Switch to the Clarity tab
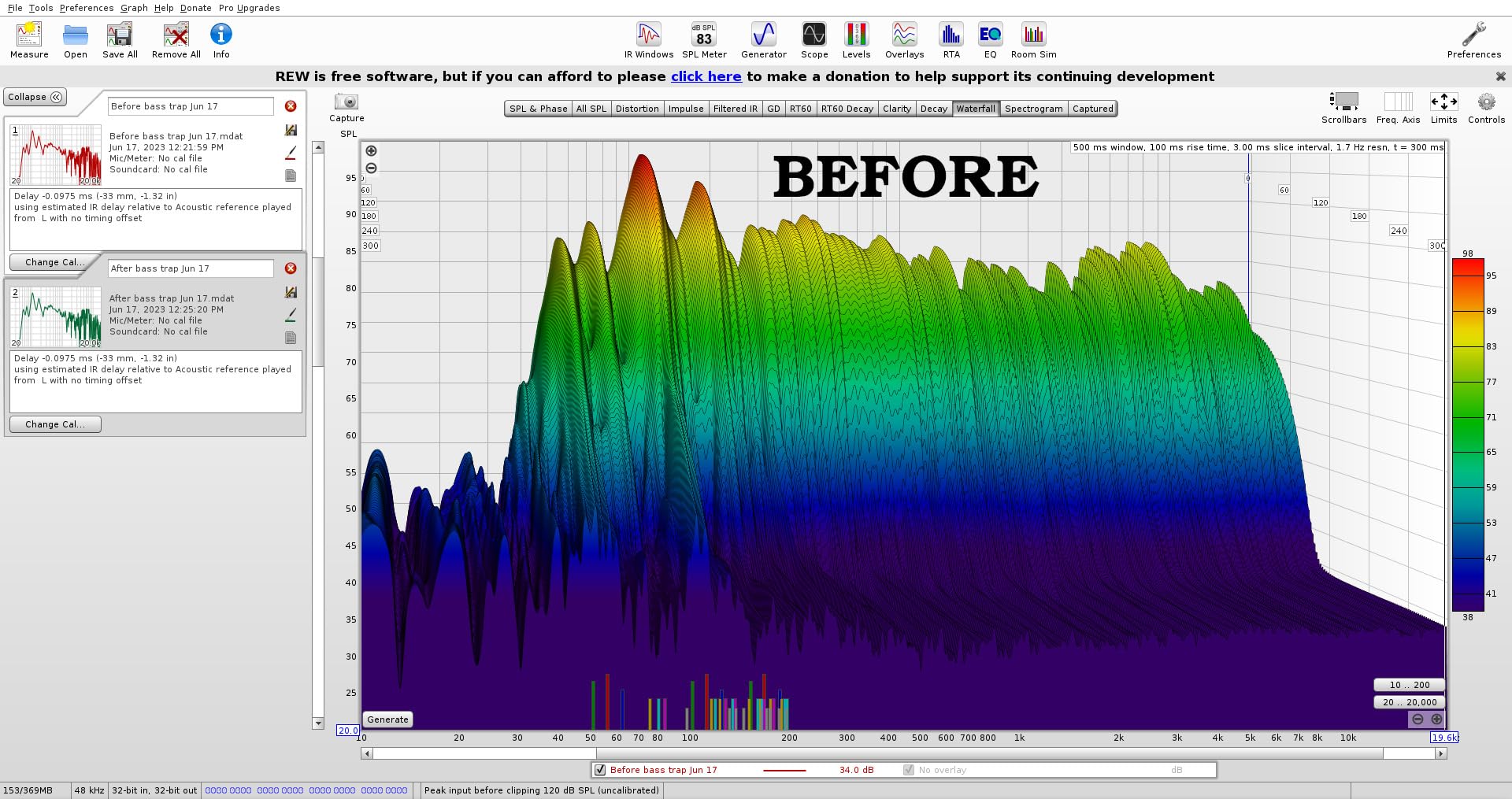1512x799 pixels. (897, 109)
